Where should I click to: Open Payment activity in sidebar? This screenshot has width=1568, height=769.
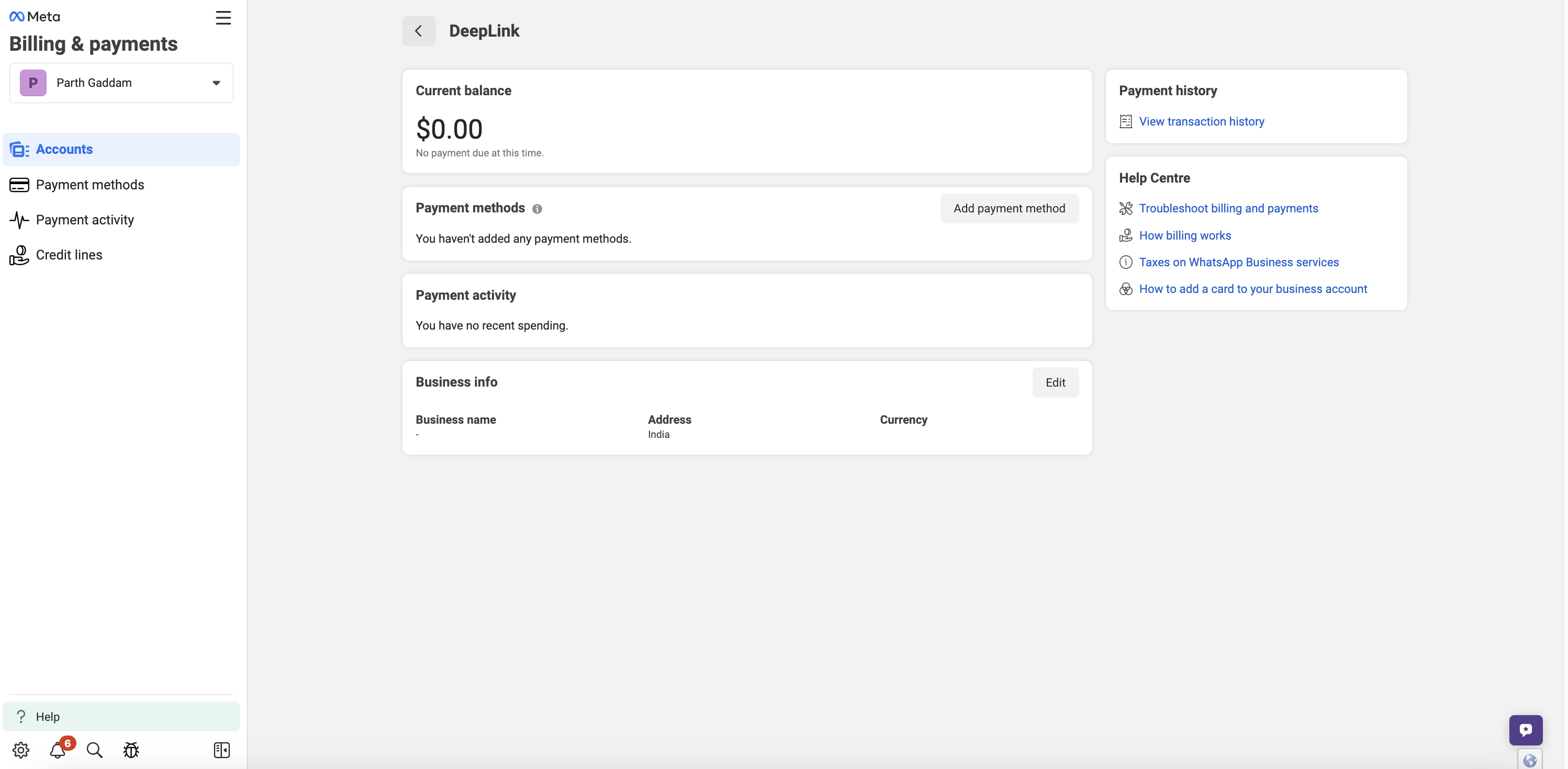point(85,220)
